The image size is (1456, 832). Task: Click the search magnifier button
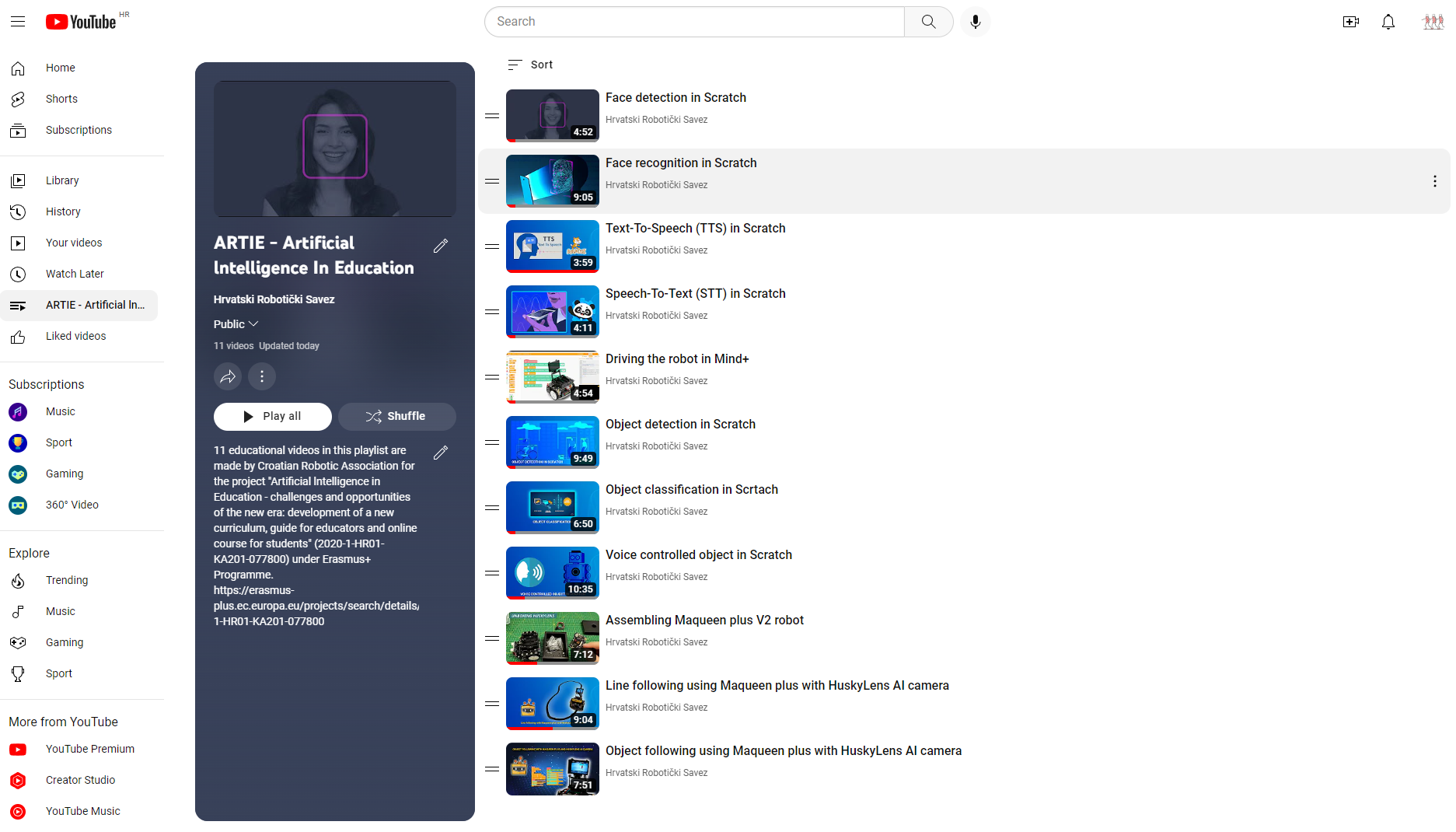pos(928,22)
